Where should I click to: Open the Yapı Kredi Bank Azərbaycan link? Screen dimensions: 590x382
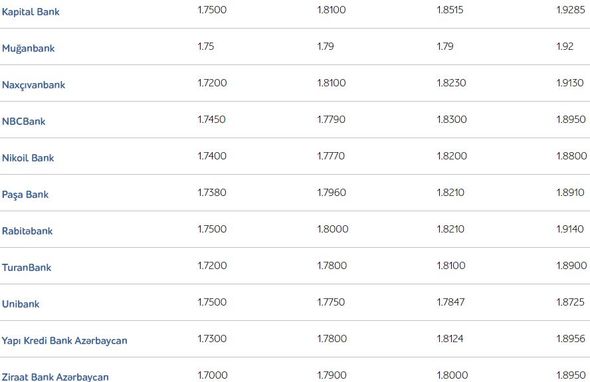pos(64,341)
